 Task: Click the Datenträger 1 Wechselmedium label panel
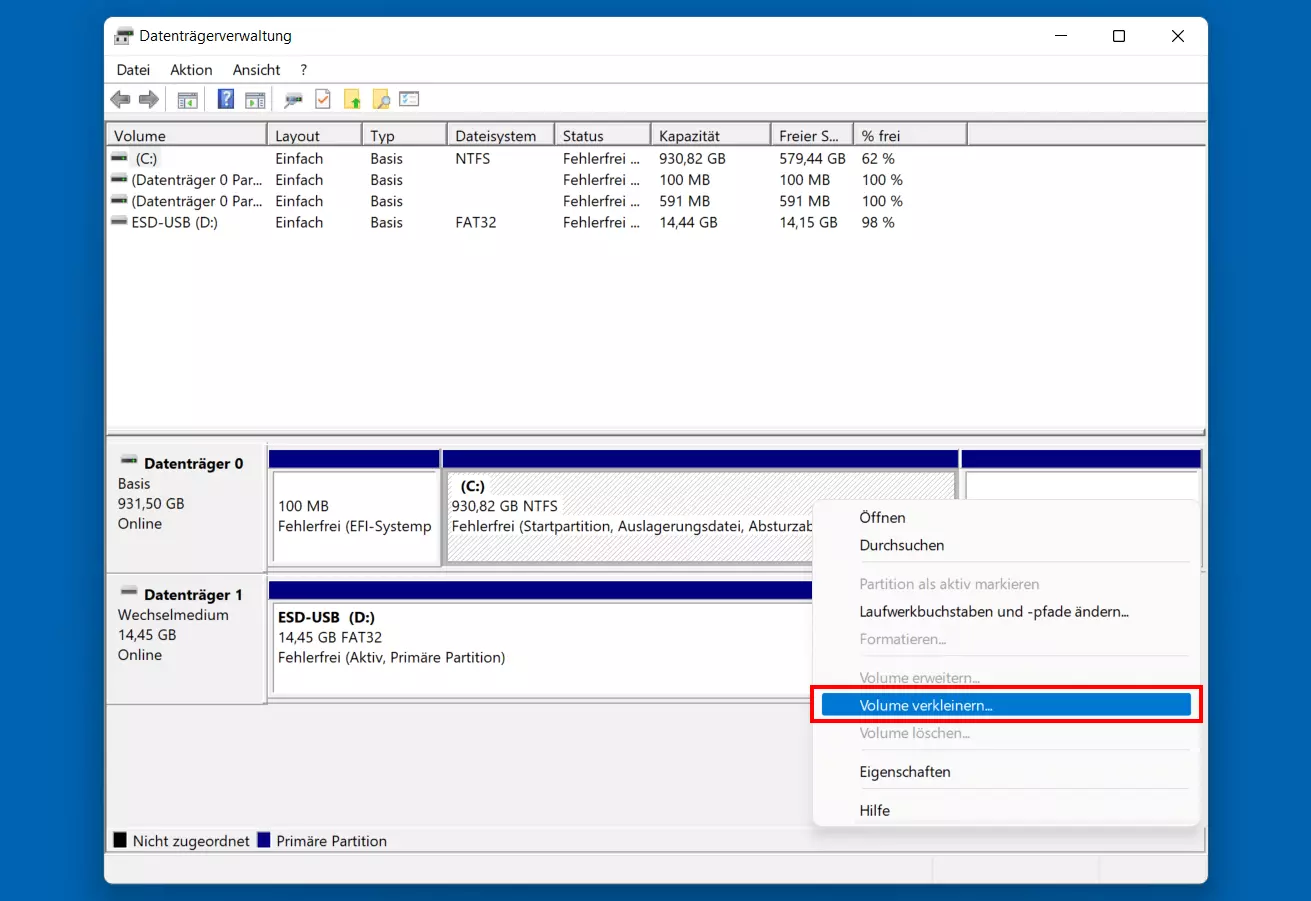coord(186,639)
